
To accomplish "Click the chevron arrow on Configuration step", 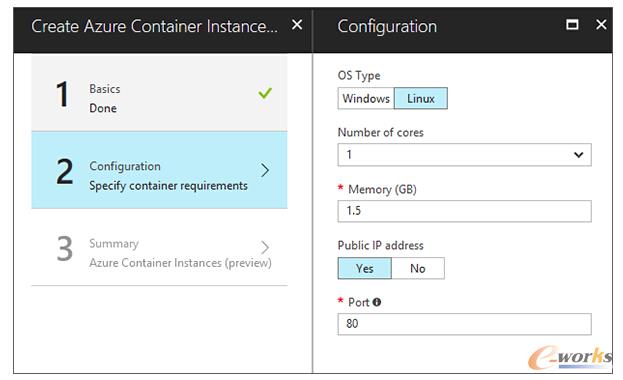I will tap(265, 171).
